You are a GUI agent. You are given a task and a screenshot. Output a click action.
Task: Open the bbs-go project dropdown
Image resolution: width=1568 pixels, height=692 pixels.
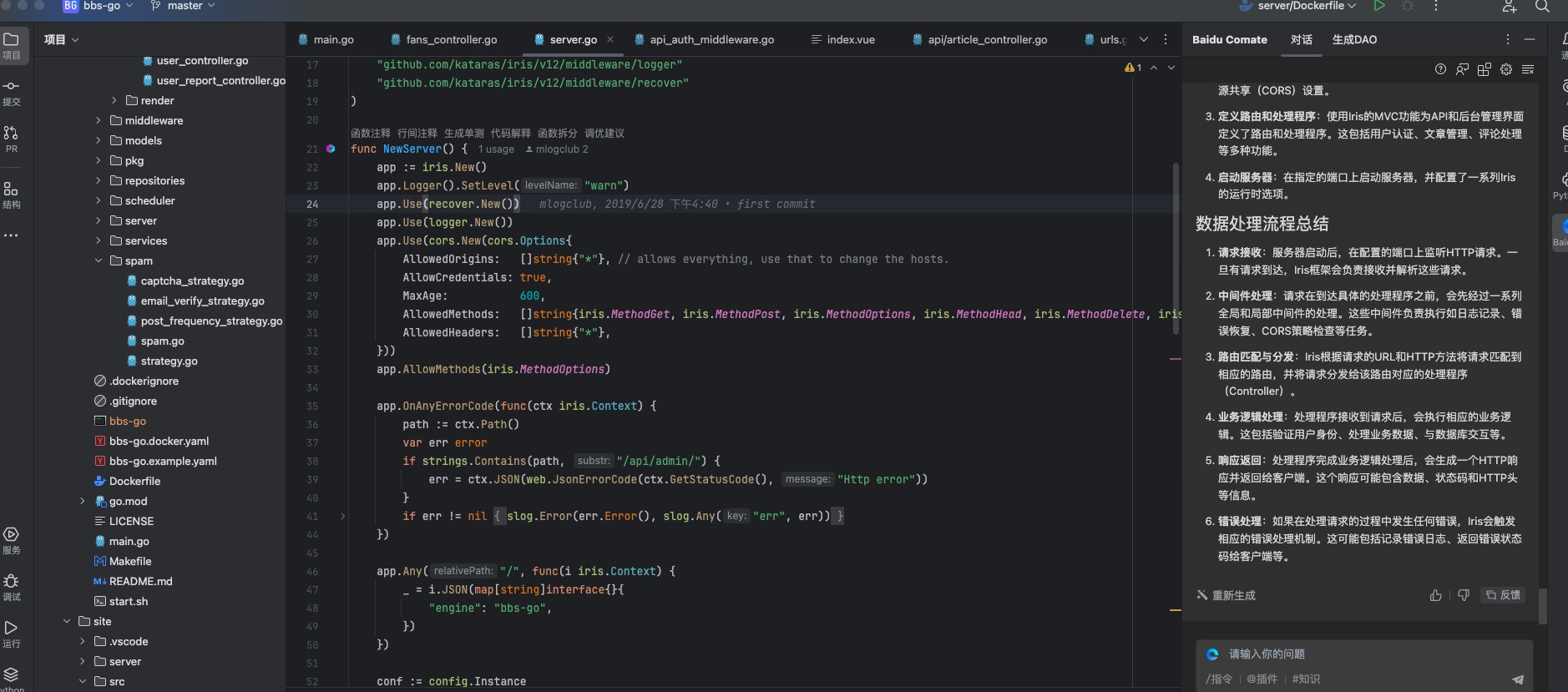(98, 6)
